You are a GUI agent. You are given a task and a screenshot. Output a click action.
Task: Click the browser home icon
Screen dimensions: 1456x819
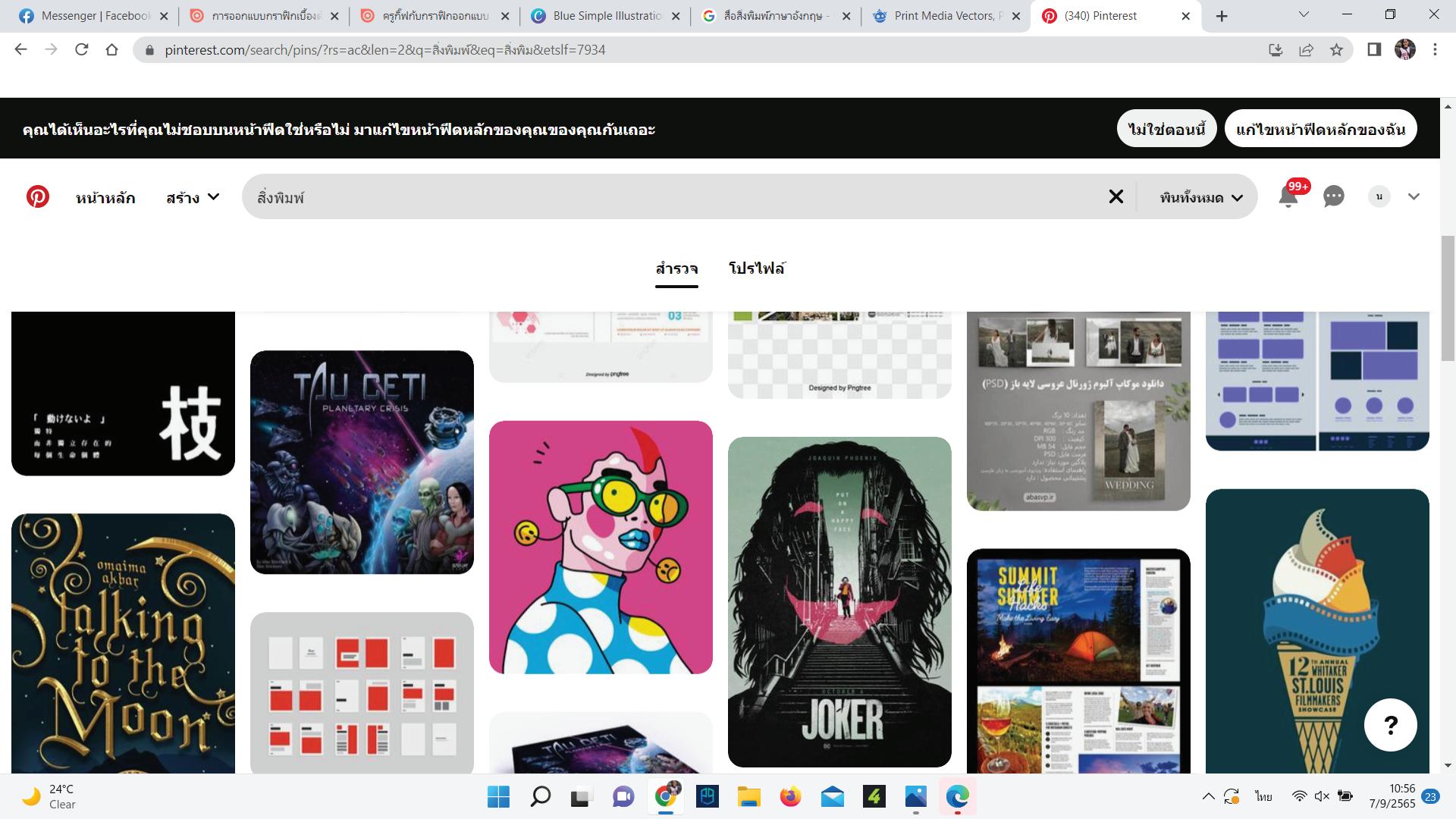pyautogui.click(x=111, y=49)
